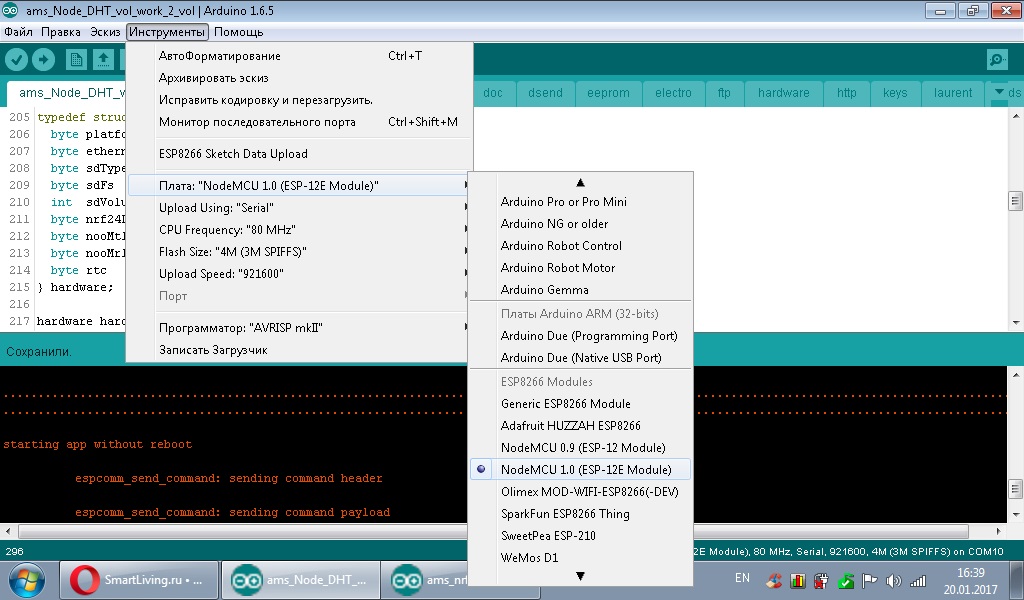Click the Verify sketch checkmark icon
The width and height of the screenshot is (1024, 600).
pos(16,60)
